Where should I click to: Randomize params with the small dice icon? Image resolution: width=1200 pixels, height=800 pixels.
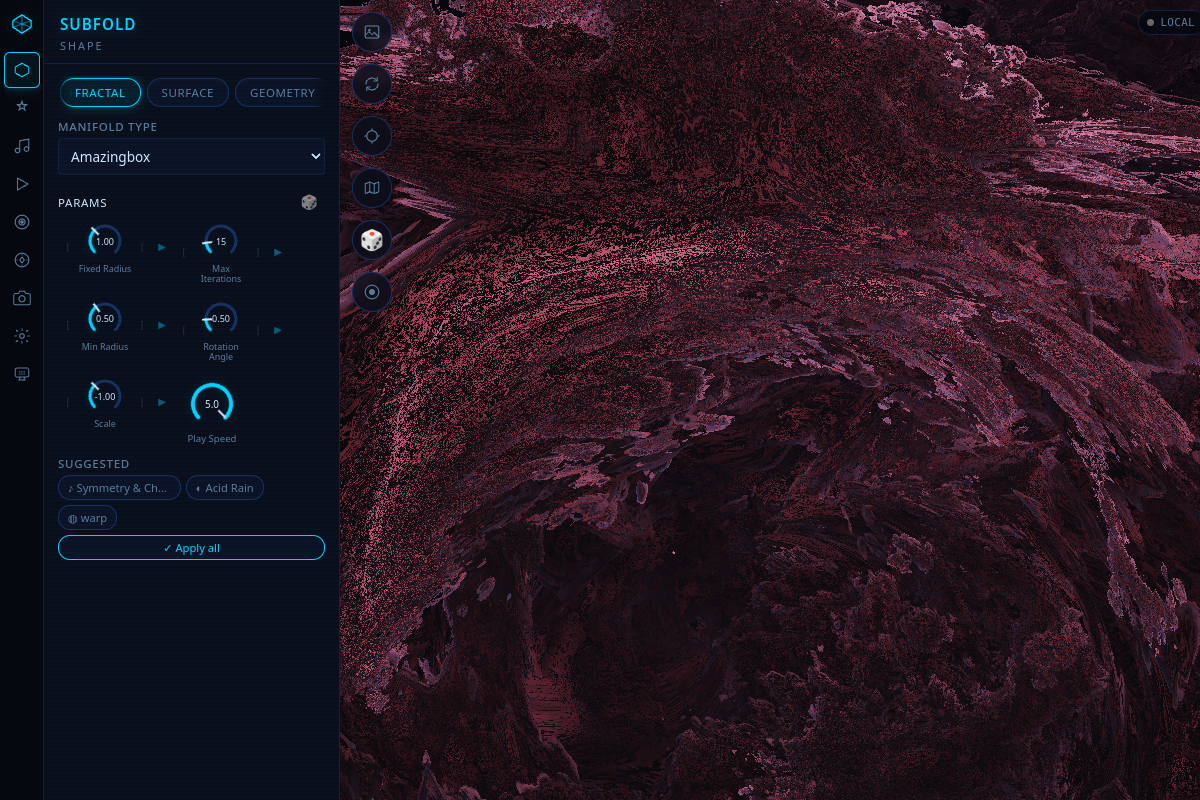point(309,202)
